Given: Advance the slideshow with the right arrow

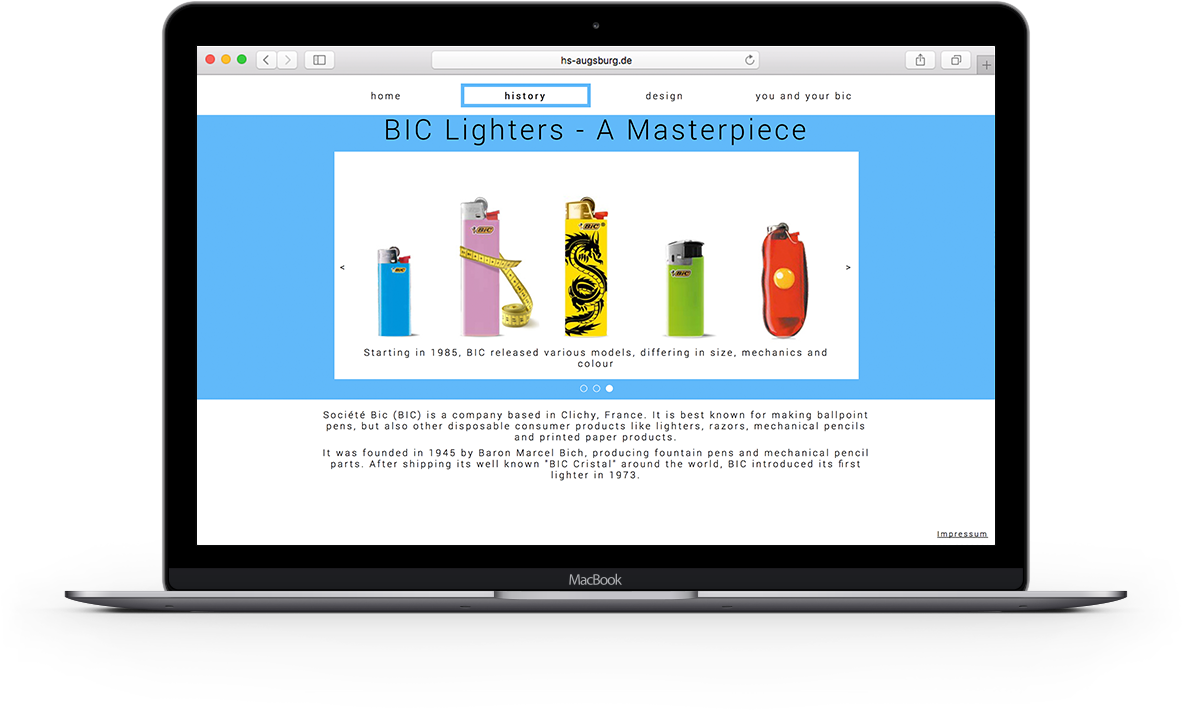Looking at the screenshot, I should tap(848, 266).
